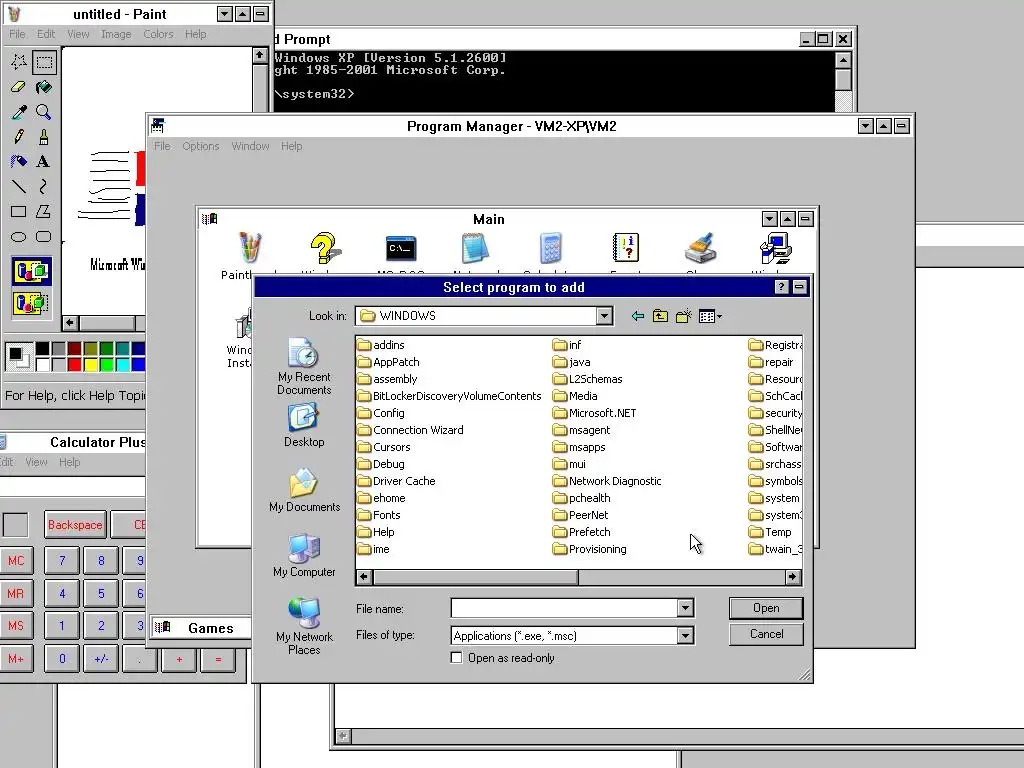Viewport: 1024px width, 768px height.
Task: Select the Fill With Color bucket tool
Action: (x=44, y=87)
